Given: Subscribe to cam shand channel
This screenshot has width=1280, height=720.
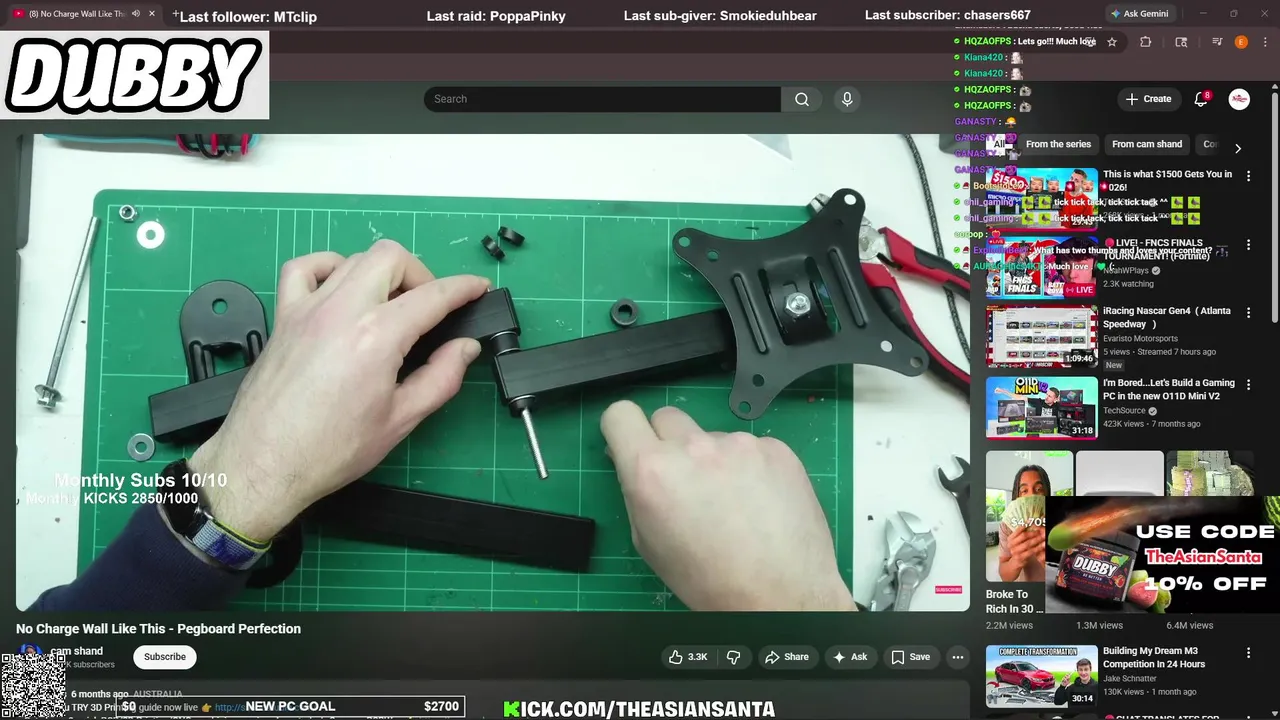Looking at the screenshot, I should pyautogui.click(x=165, y=657).
